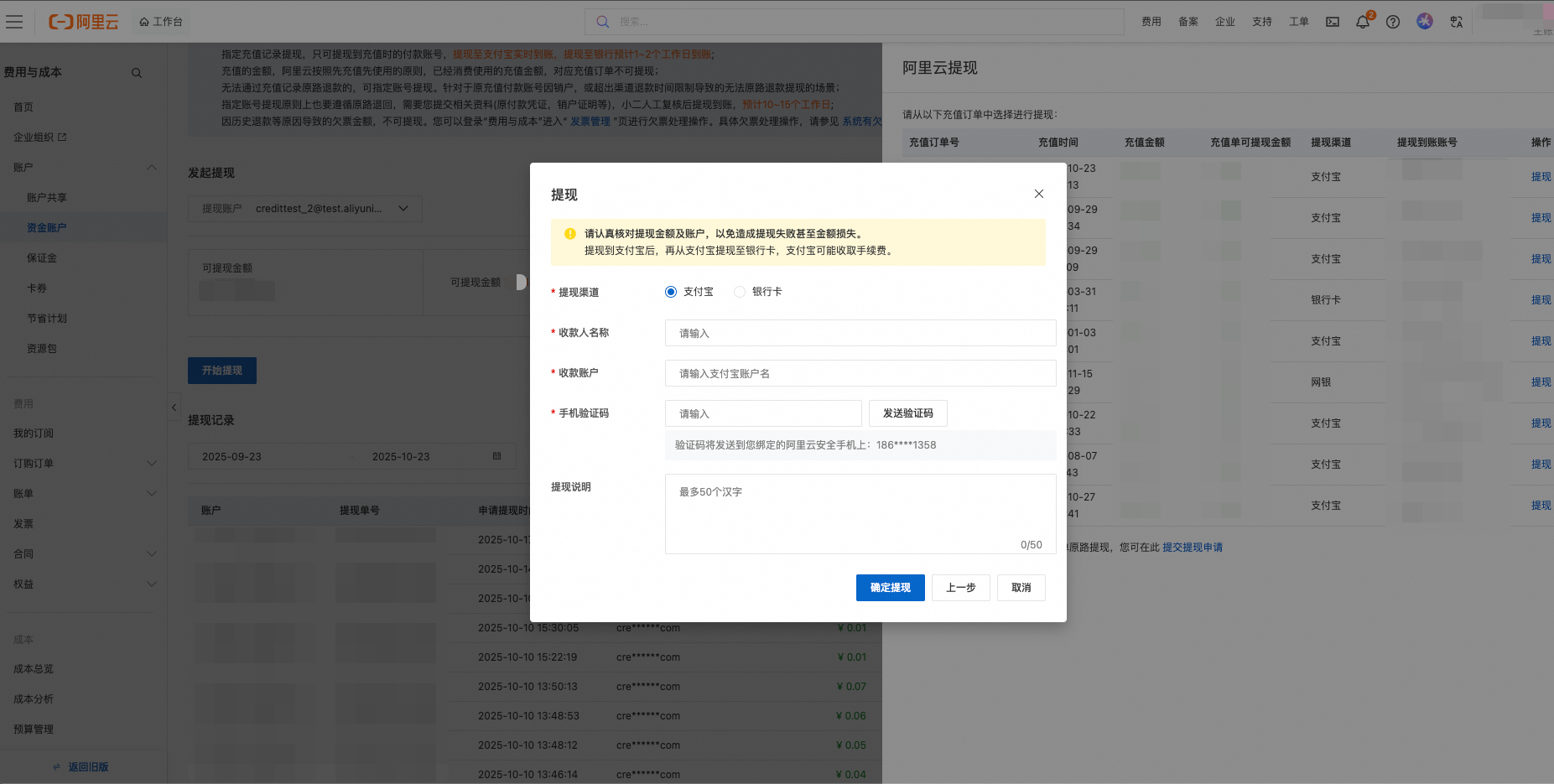
Task: Focus the 手机验证码 input
Action: point(763,413)
